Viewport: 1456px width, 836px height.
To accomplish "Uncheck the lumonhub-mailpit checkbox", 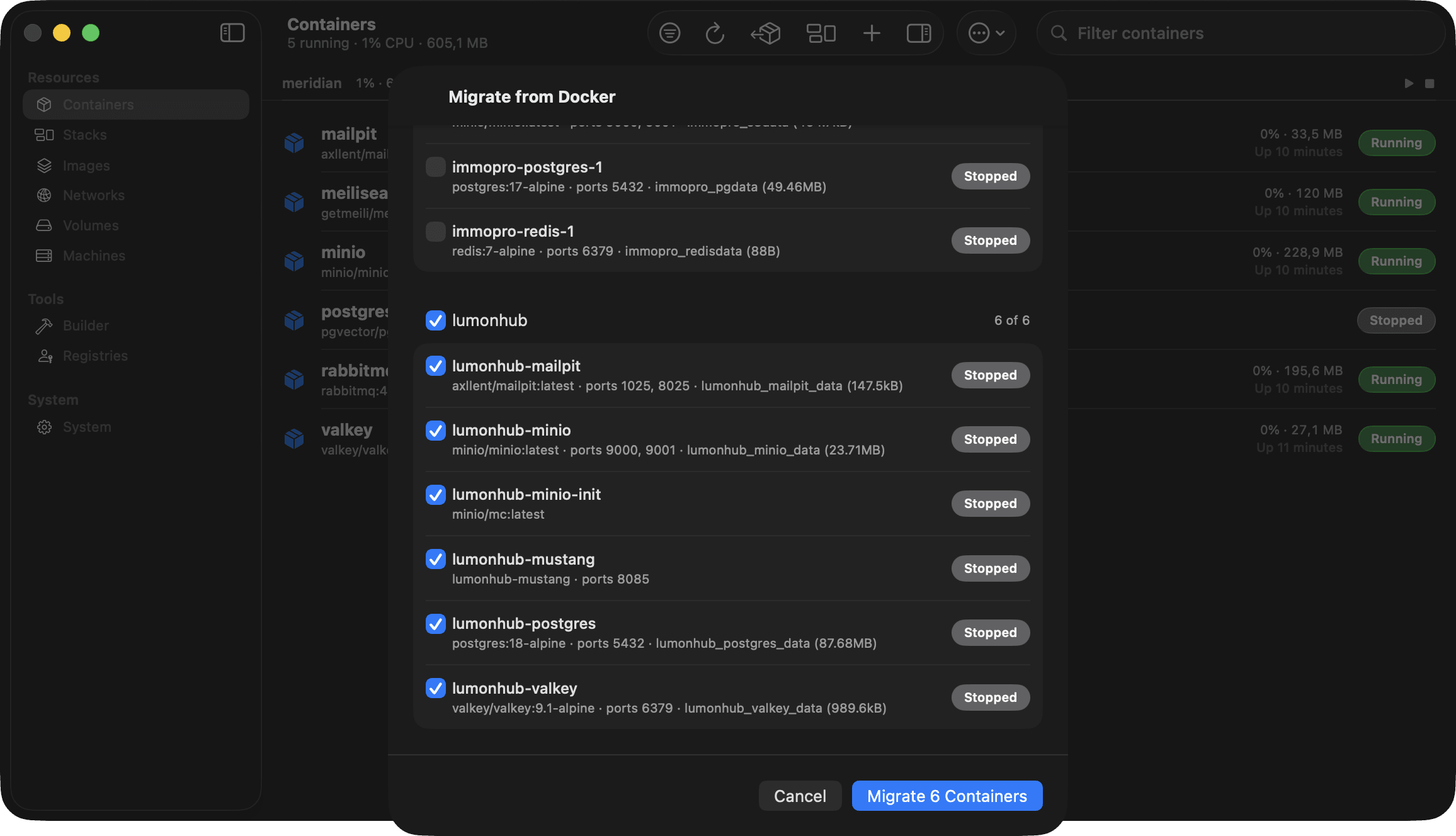I will click(x=436, y=366).
